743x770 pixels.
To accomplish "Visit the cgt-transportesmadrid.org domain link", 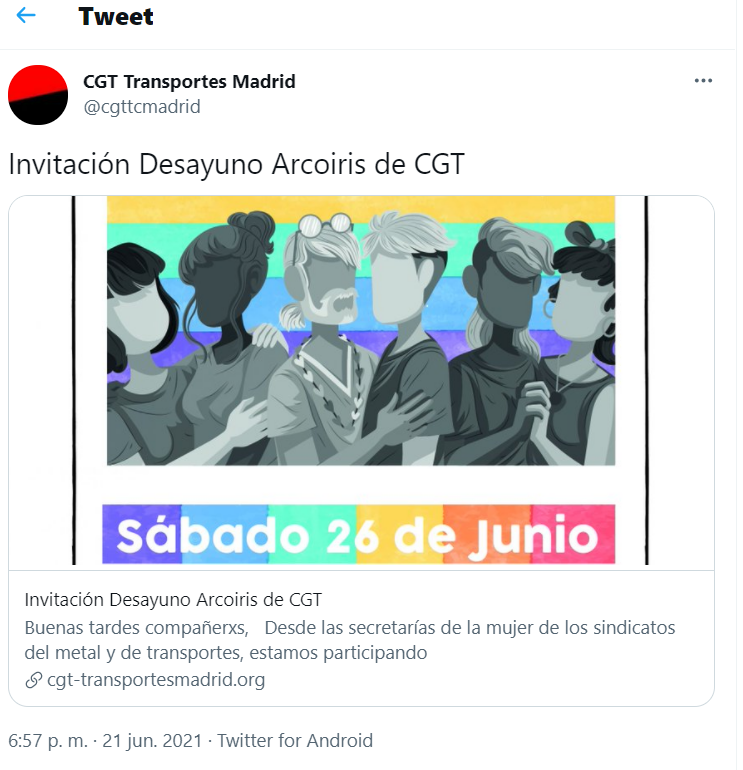I will coord(156,680).
